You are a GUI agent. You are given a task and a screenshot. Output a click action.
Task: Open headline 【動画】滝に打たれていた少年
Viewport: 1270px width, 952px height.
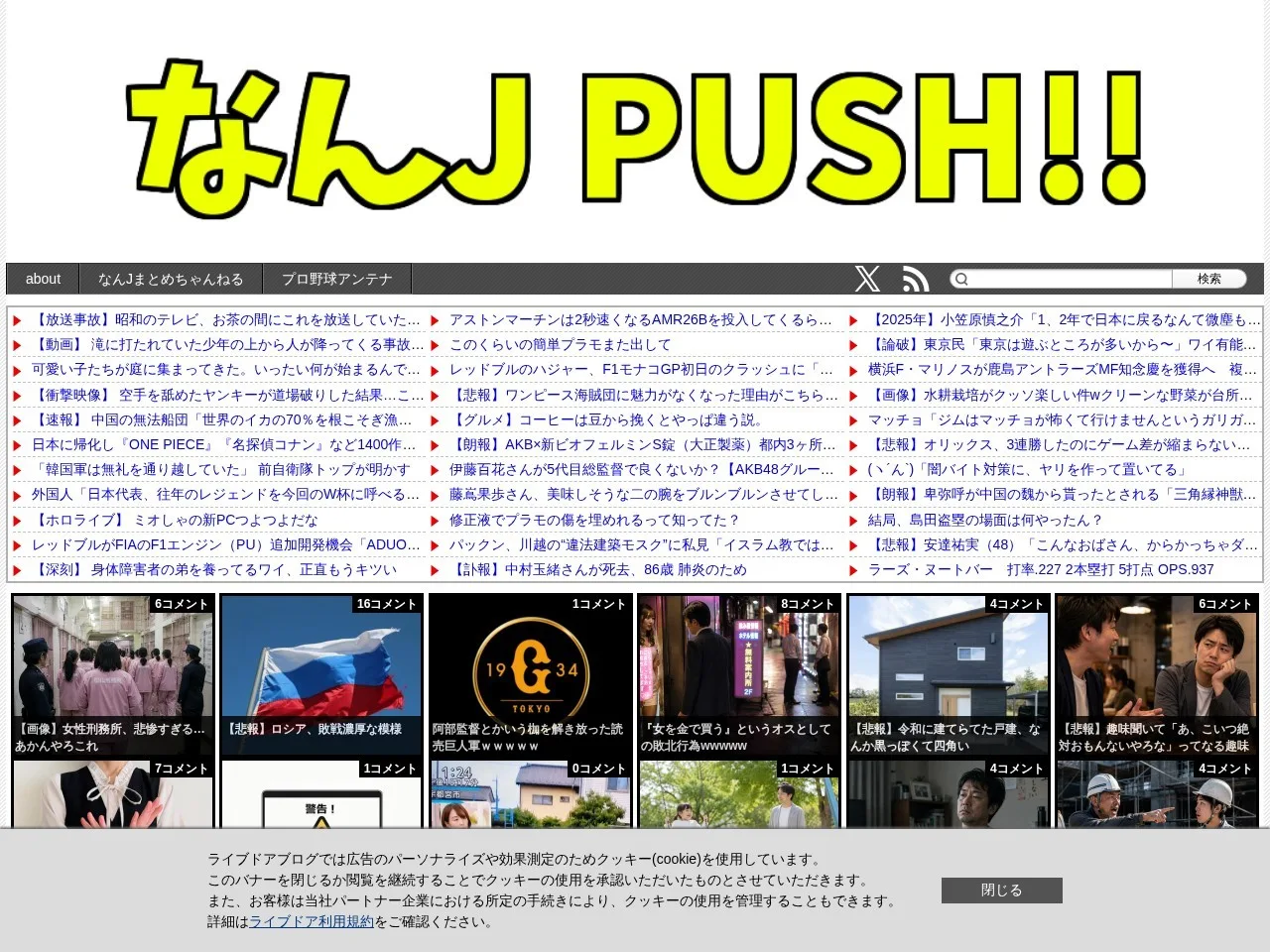pos(227,344)
